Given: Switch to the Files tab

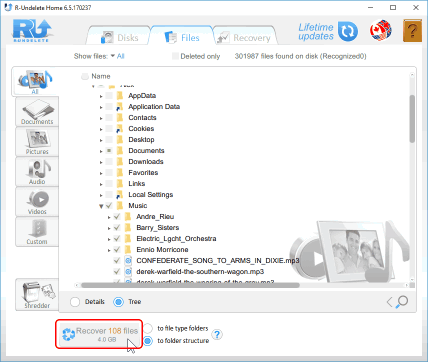Looking at the screenshot, I should click(x=182, y=37).
